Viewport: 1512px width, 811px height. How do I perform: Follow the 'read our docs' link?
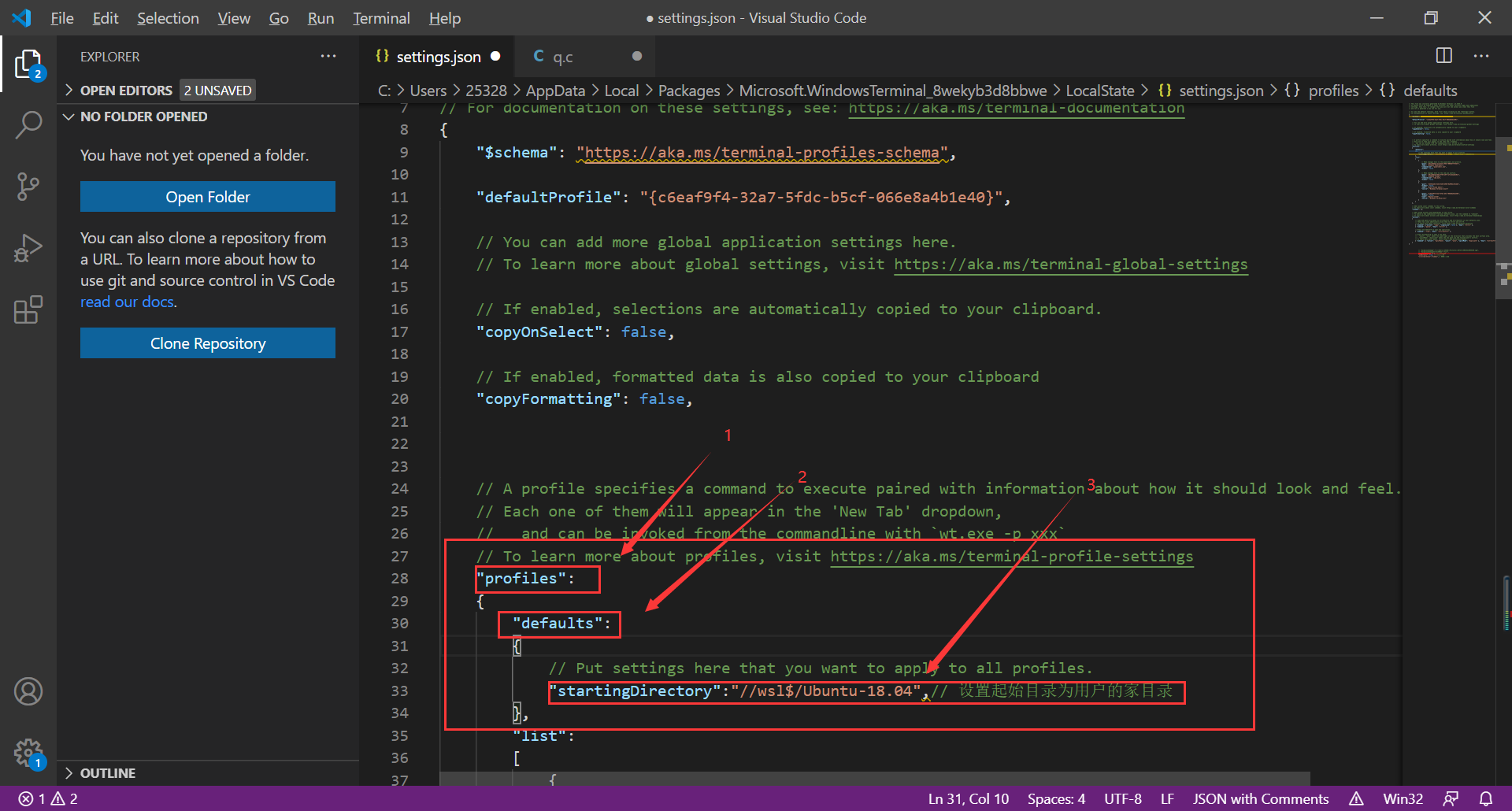click(x=127, y=302)
